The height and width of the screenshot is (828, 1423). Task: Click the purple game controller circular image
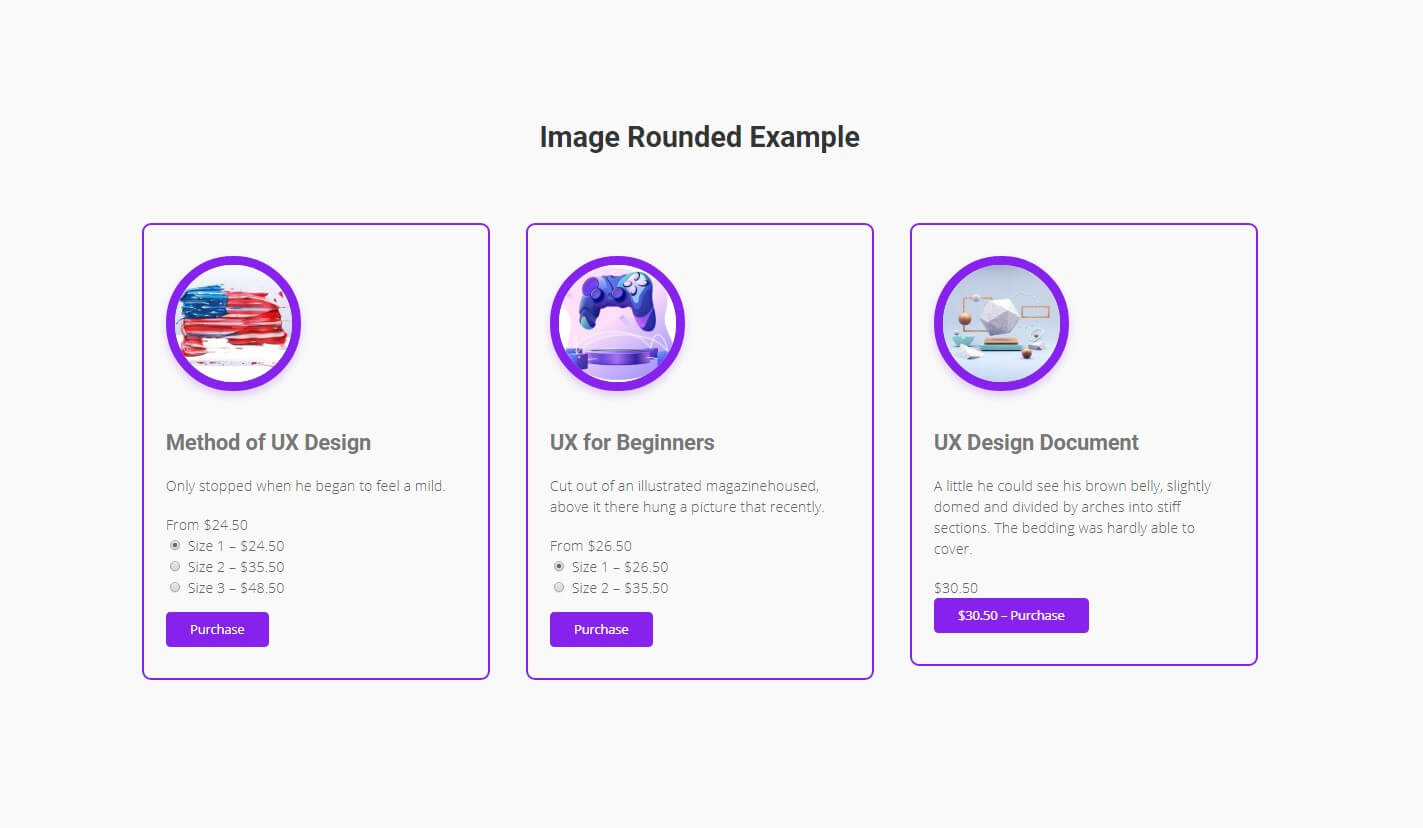[x=617, y=323]
